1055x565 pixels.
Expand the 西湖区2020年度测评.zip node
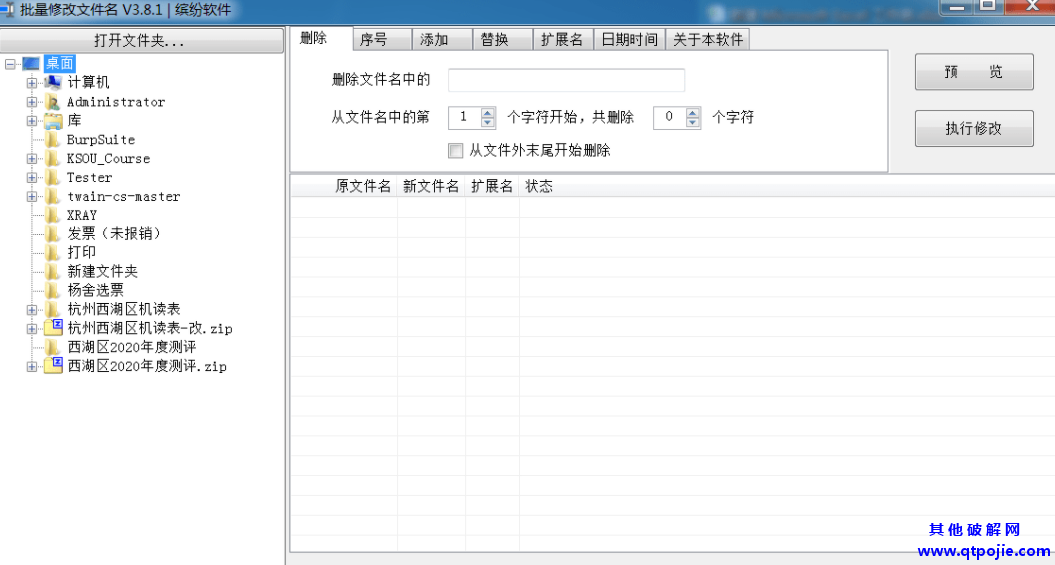[x=32, y=367]
